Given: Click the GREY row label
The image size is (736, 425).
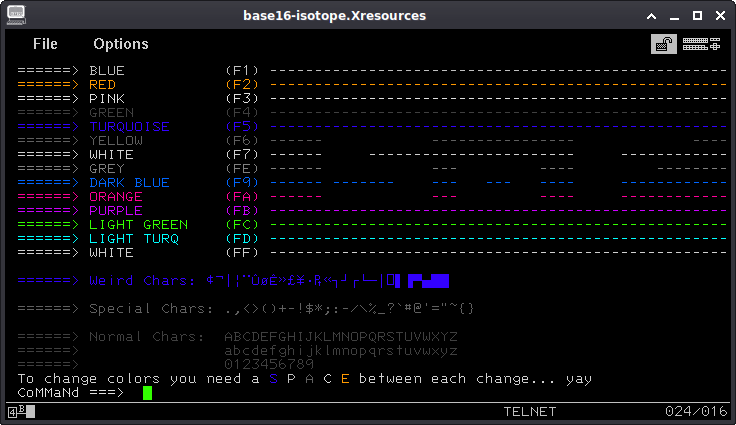Looking at the screenshot, I should (x=107, y=169).
